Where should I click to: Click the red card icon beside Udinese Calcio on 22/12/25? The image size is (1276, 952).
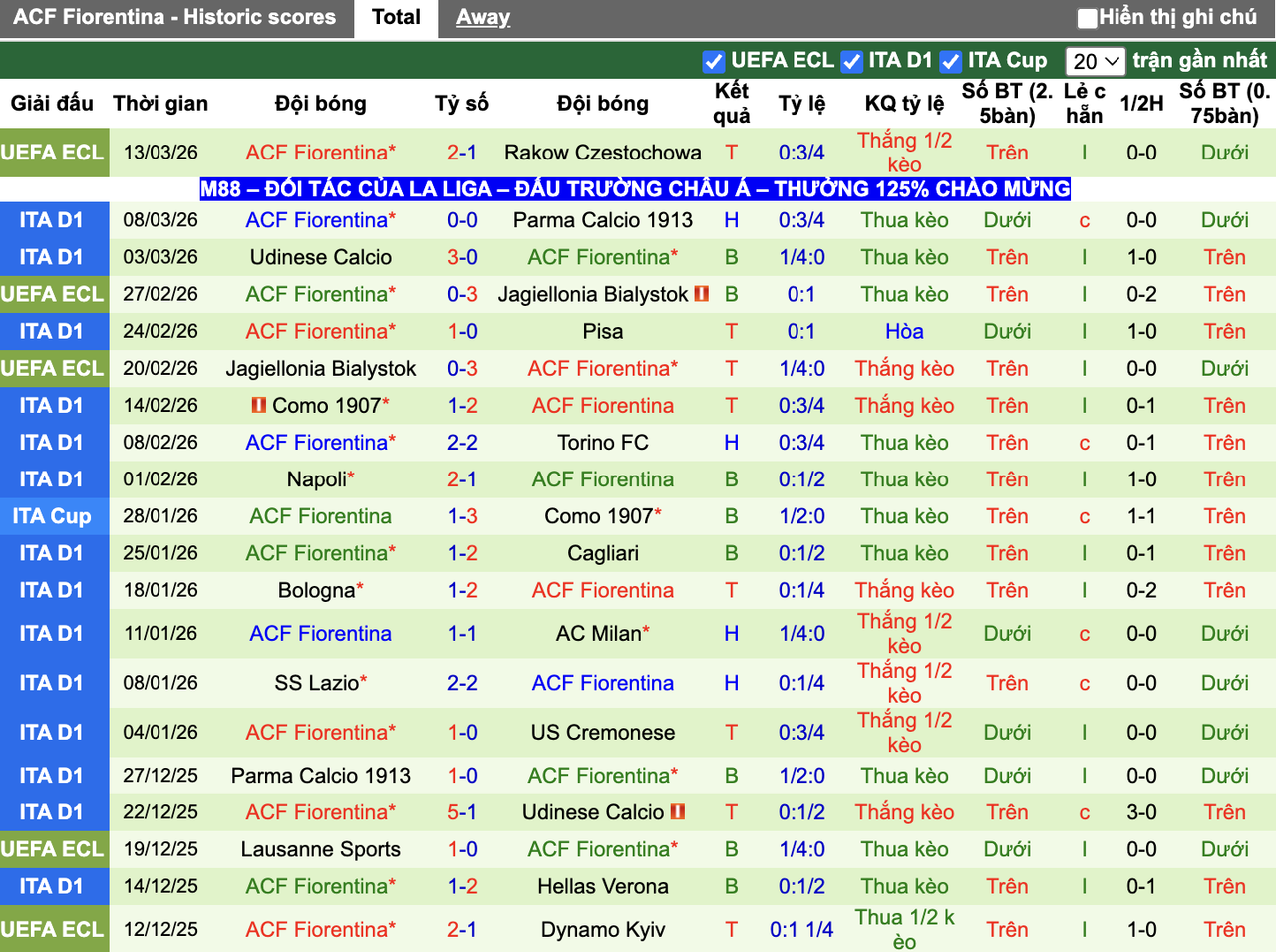[678, 811]
